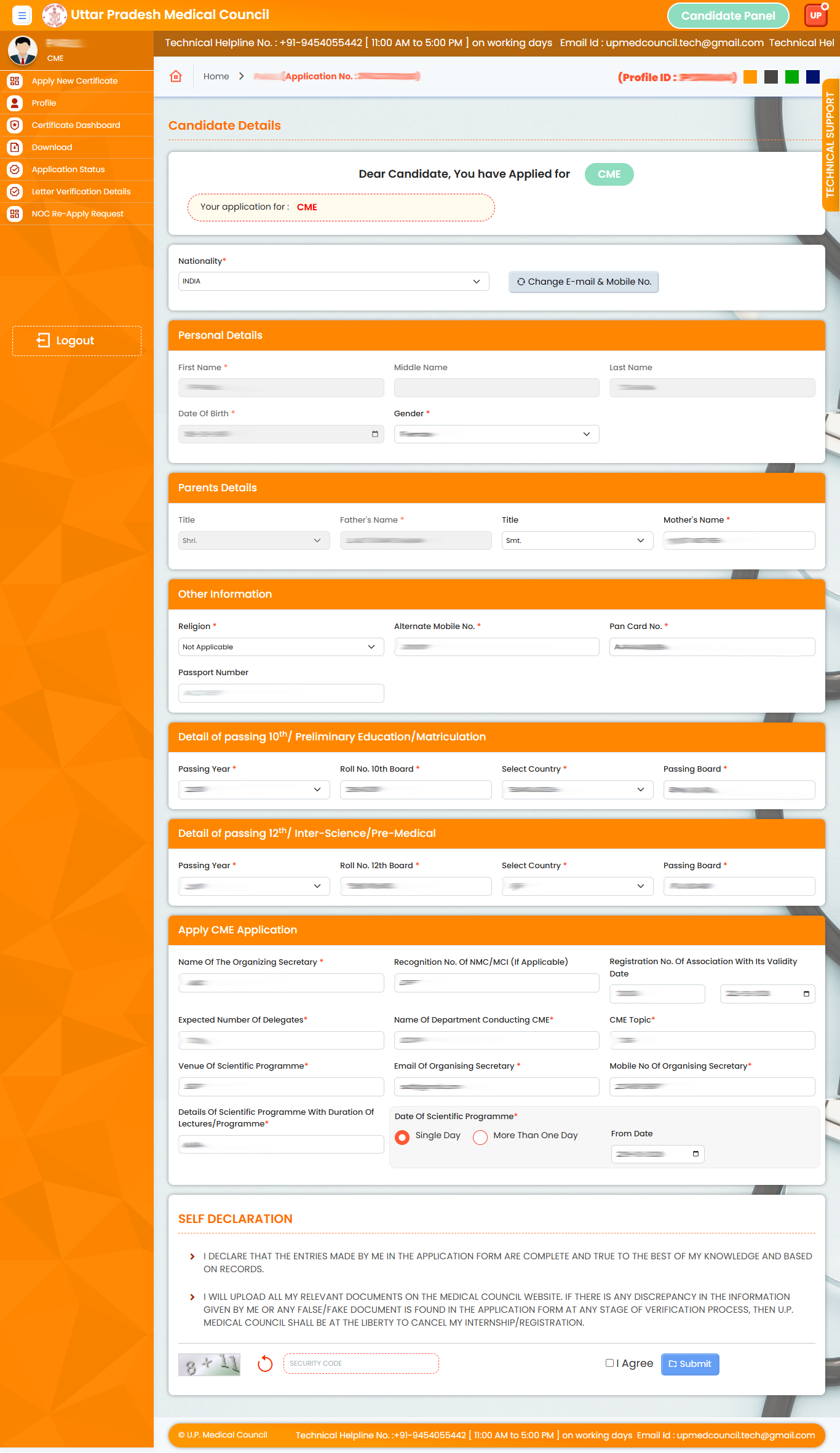Choose the green theme color swatch
Screen dimensions: 840x1453
(x=792, y=77)
